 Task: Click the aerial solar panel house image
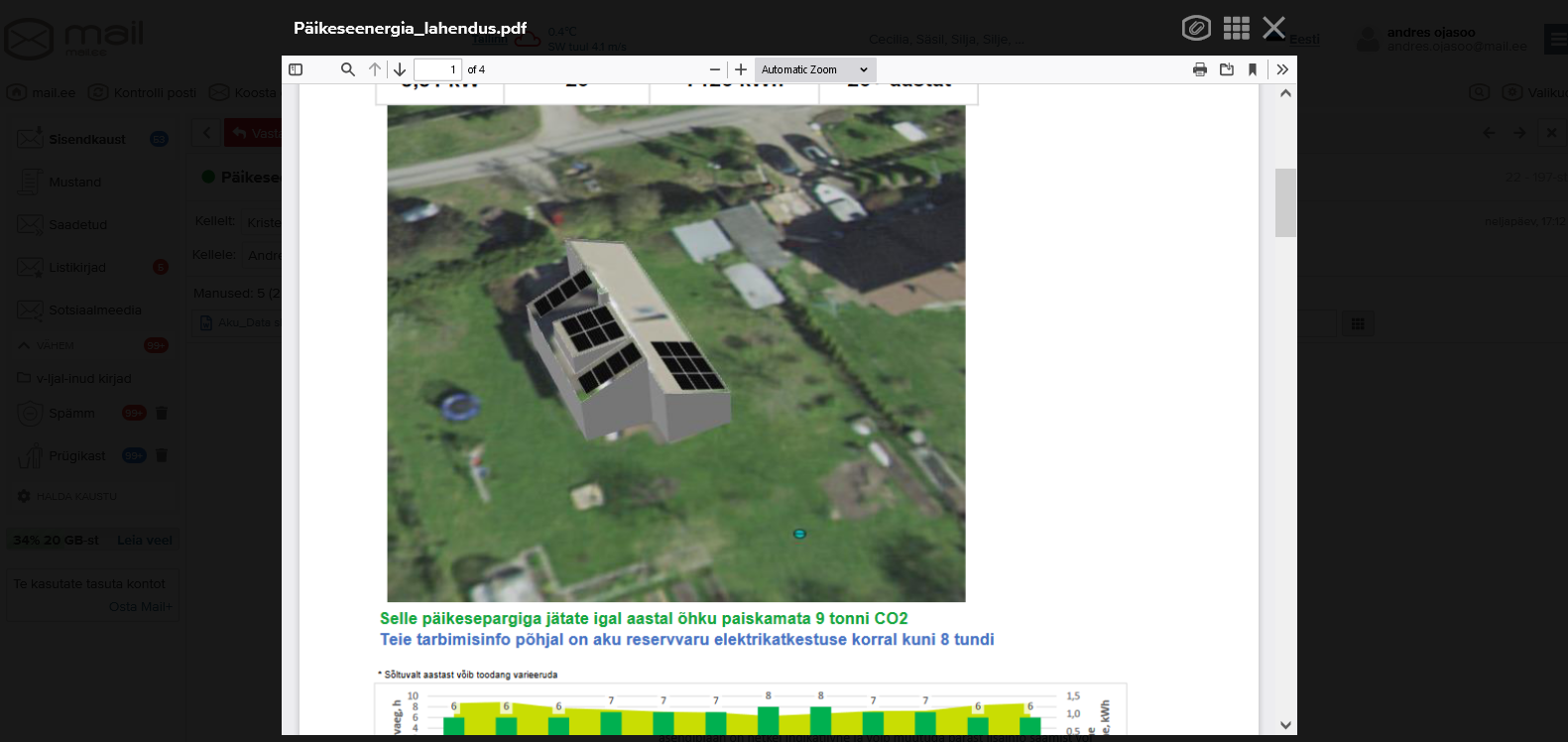tap(675, 353)
